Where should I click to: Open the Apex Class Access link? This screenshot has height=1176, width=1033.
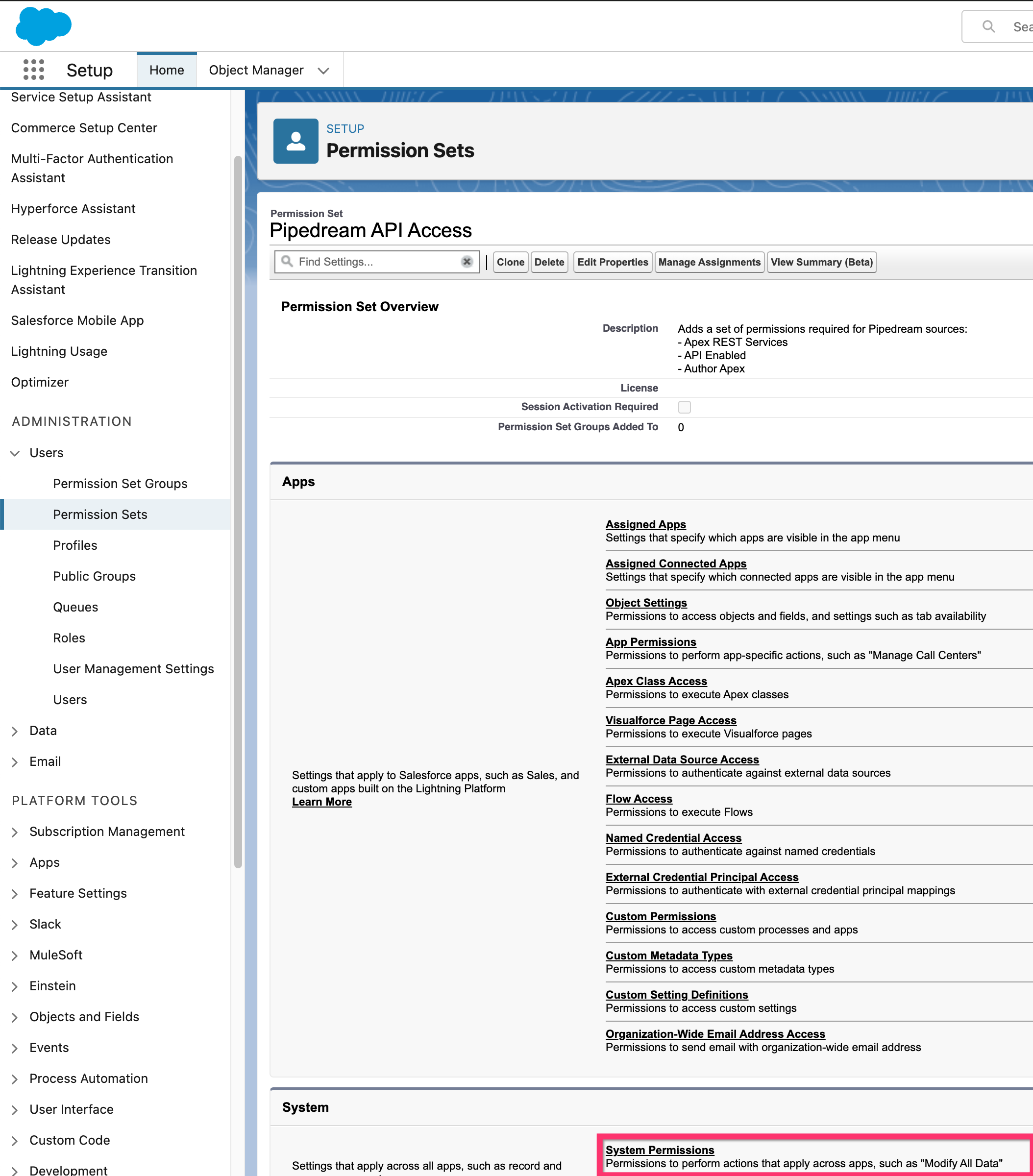click(x=656, y=681)
